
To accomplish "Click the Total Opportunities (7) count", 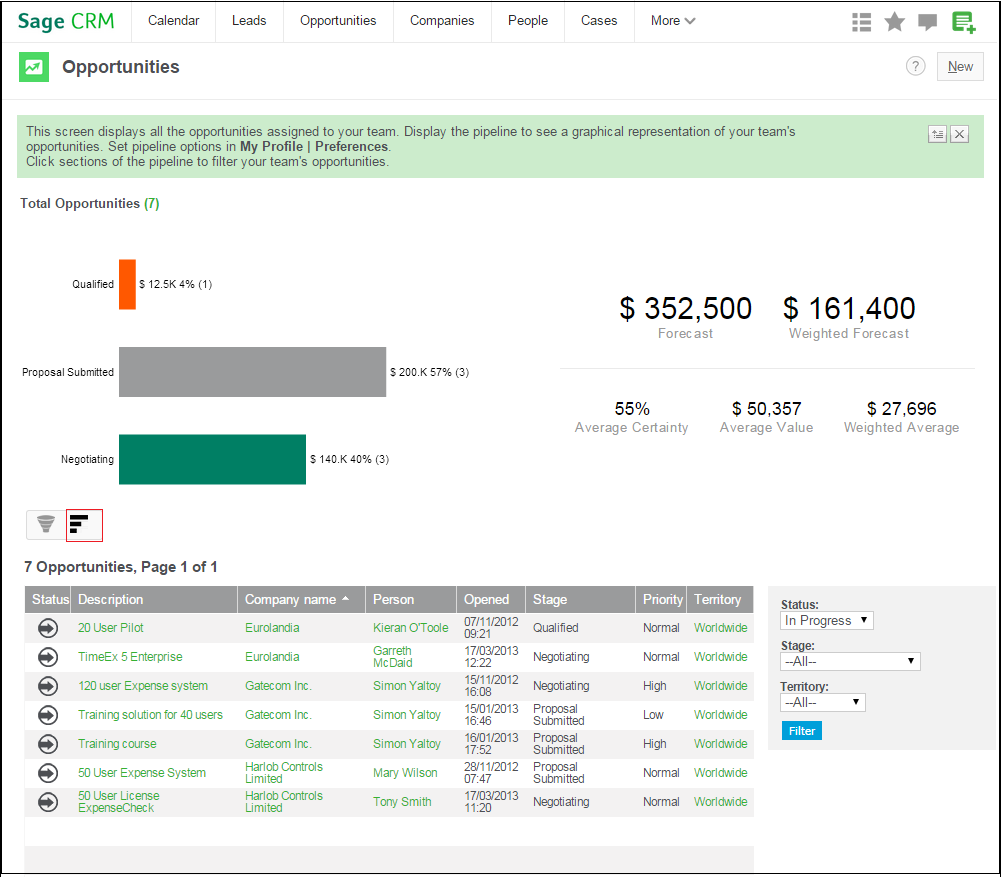I will (151, 203).
